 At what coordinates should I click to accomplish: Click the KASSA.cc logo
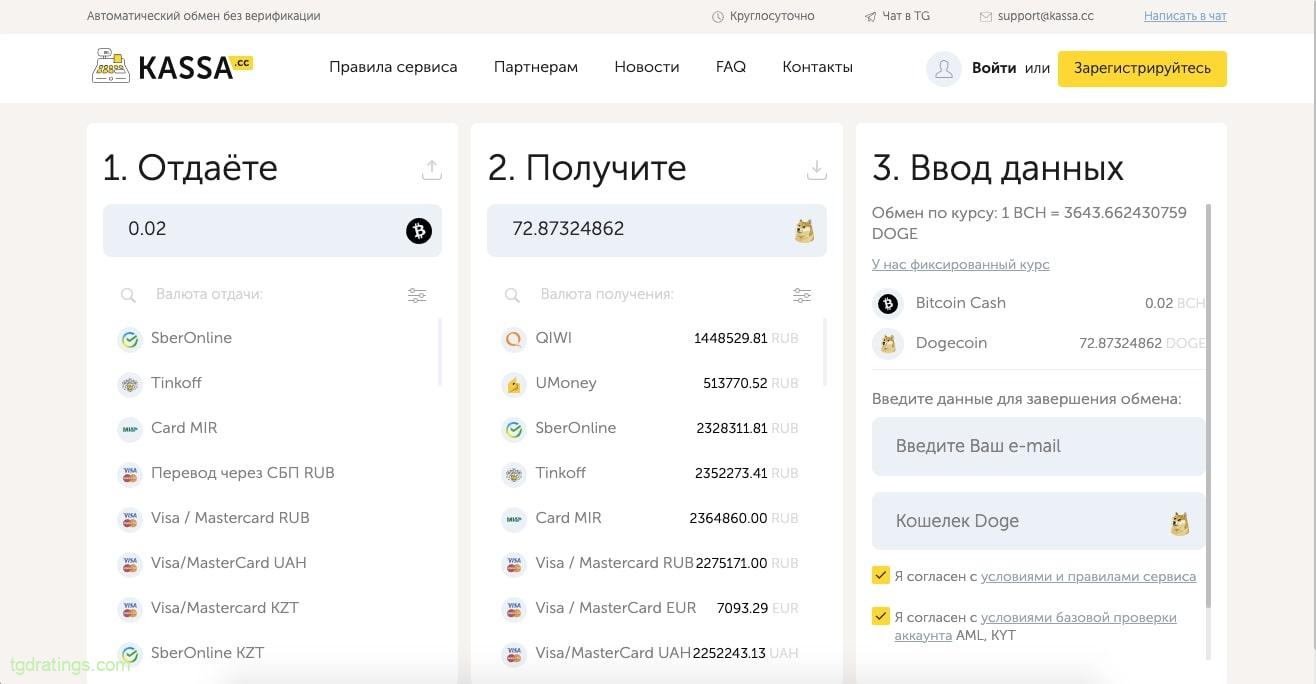tap(172, 67)
